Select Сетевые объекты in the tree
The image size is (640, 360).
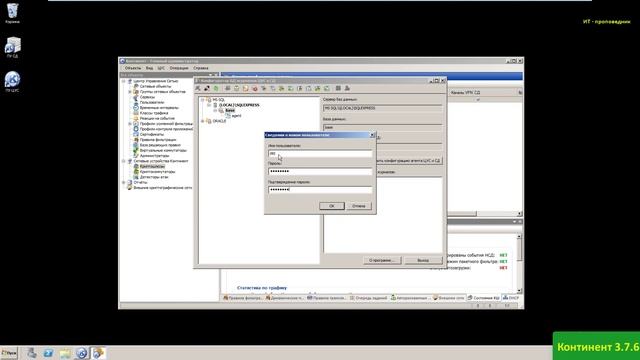(156, 87)
